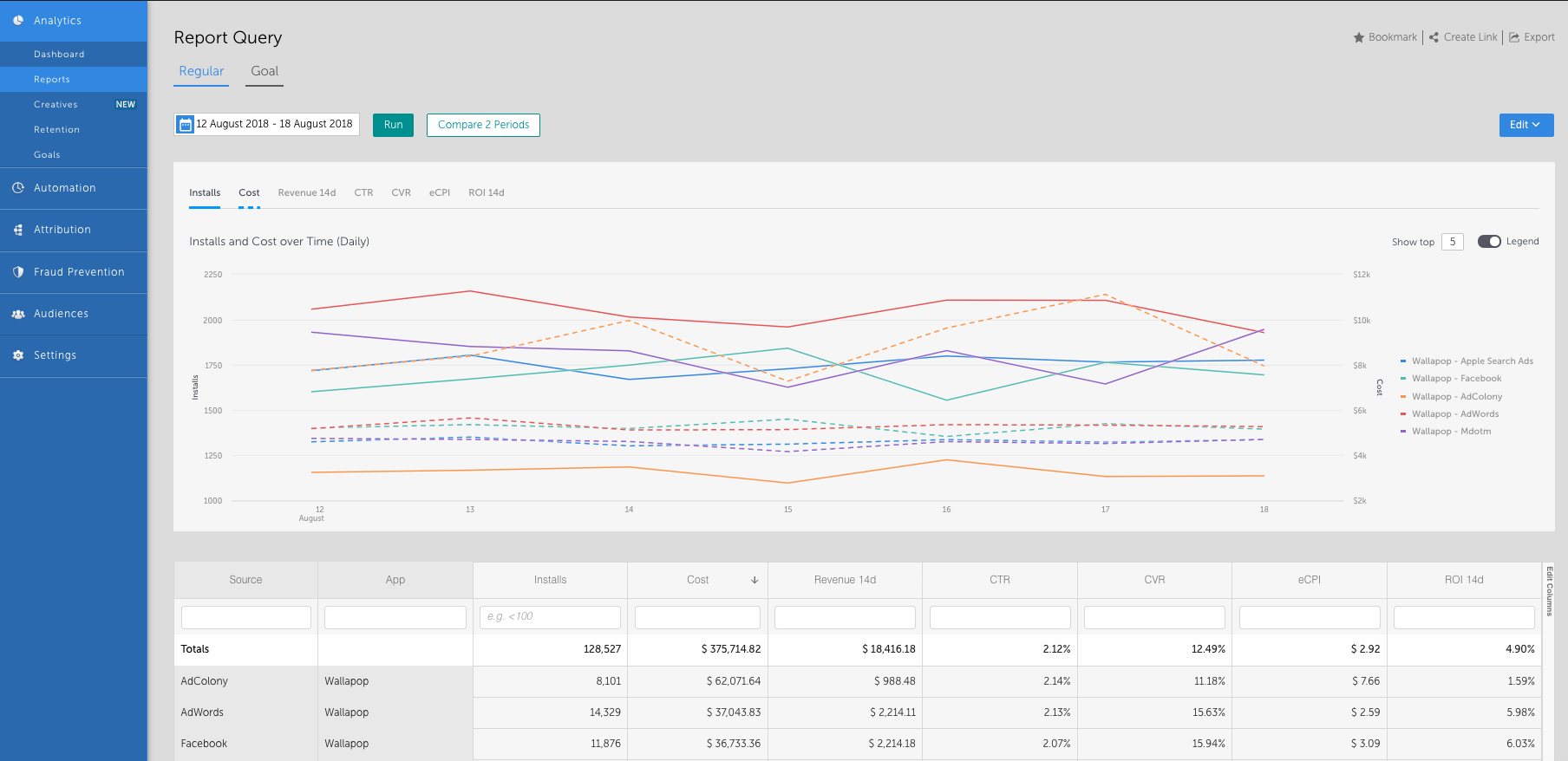Select the Revenue 14d chart tab
This screenshot has width=1568, height=761.
pos(306,193)
